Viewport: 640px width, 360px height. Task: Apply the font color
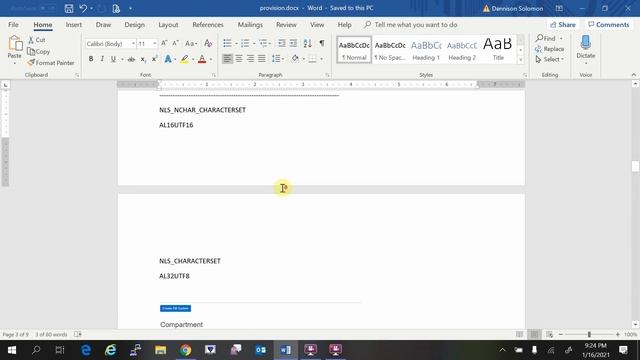[x=202, y=59]
